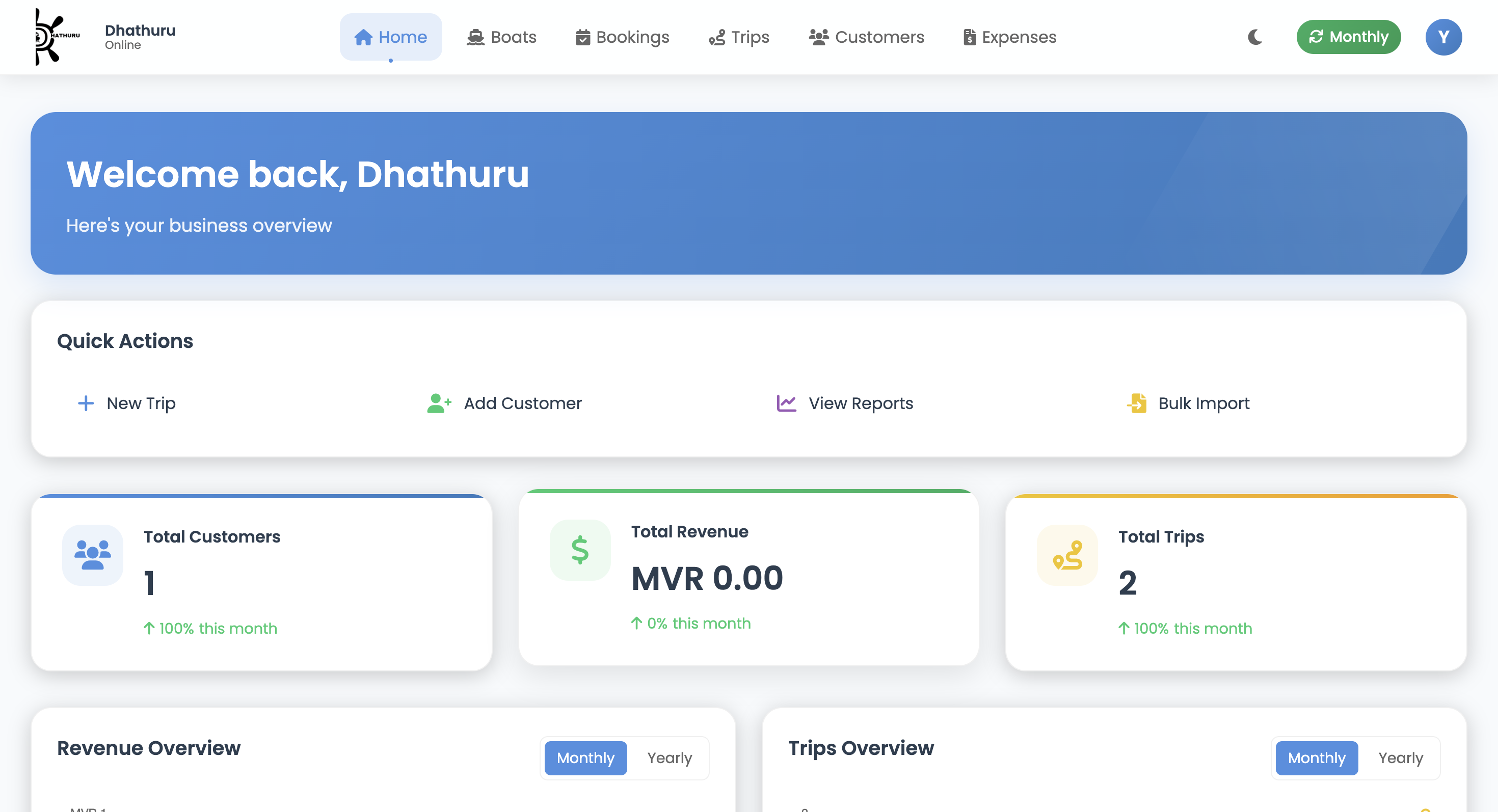This screenshot has width=1498, height=812.
Task: Toggle dark mode with the moon icon
Action: point(1255,37)
